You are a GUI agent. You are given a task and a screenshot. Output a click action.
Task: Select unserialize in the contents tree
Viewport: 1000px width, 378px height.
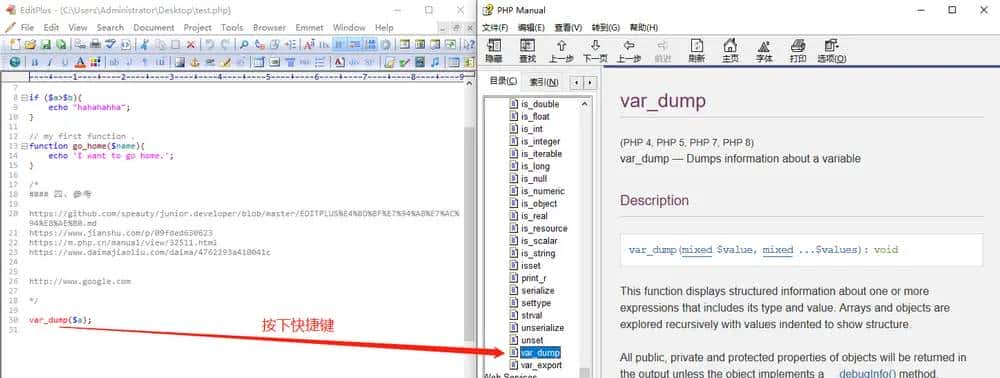tap(542, 328)
